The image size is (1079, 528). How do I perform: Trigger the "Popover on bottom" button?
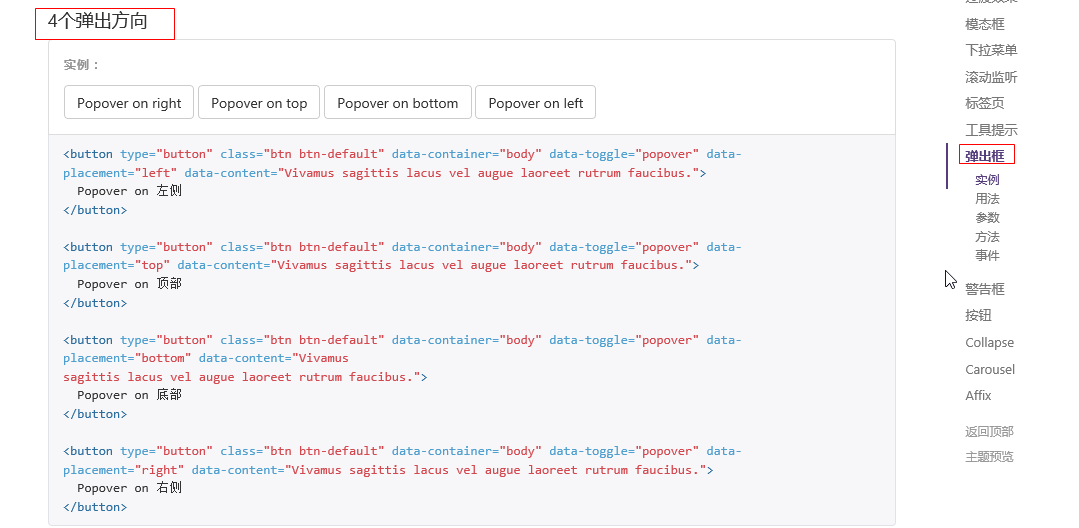(x=397, y=103)
